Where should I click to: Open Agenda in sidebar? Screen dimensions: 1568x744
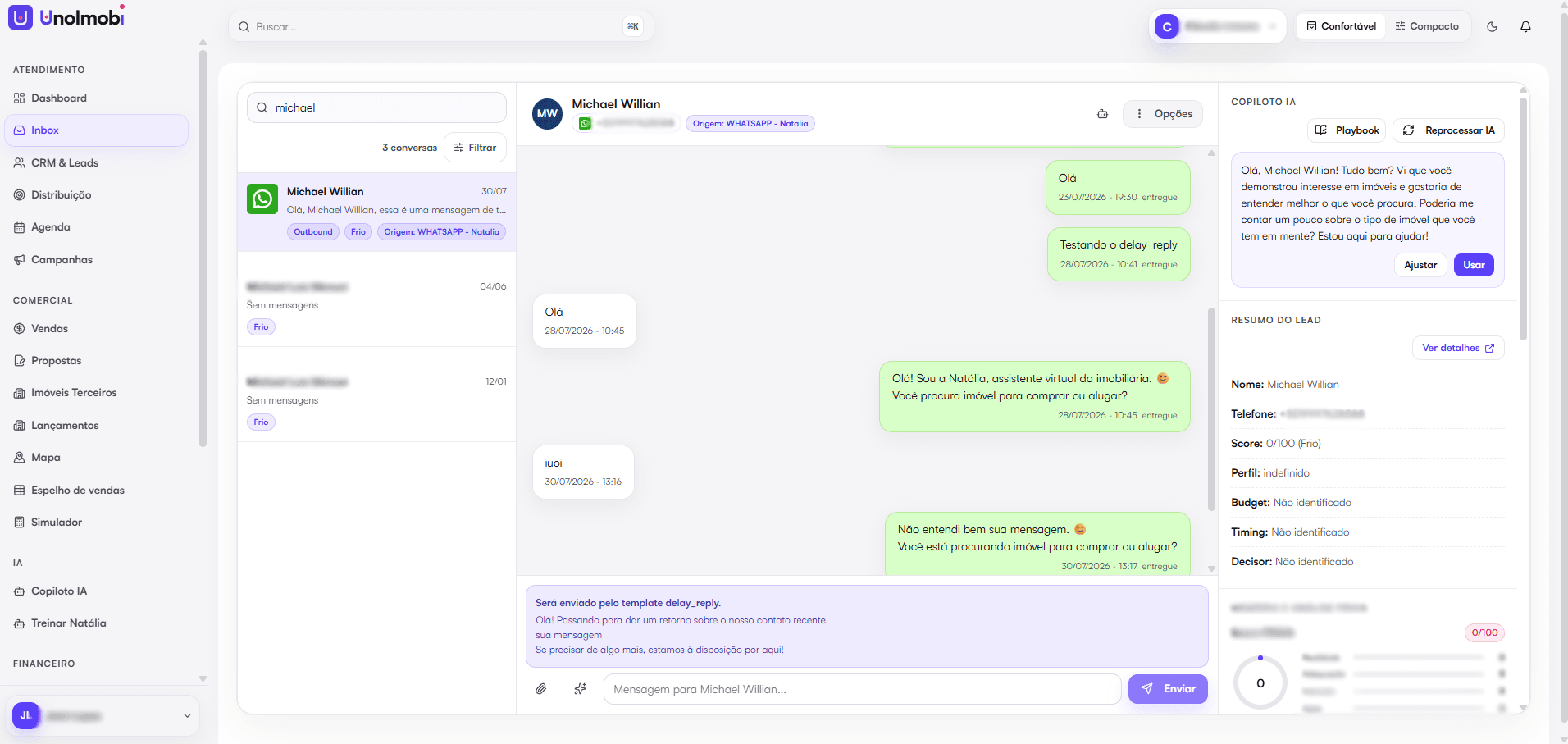pyautogui.click(x=97, y=227)
